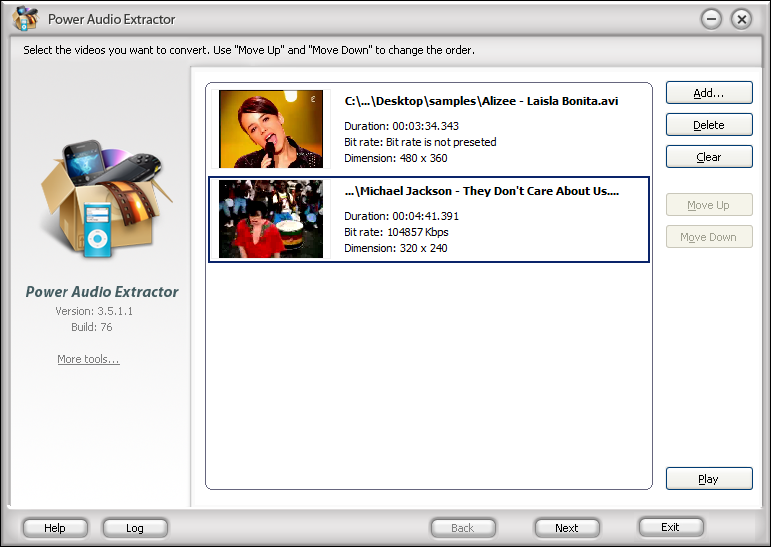Screen dimensions: 771x547
Task: Clear the video list
Action: 709,157
